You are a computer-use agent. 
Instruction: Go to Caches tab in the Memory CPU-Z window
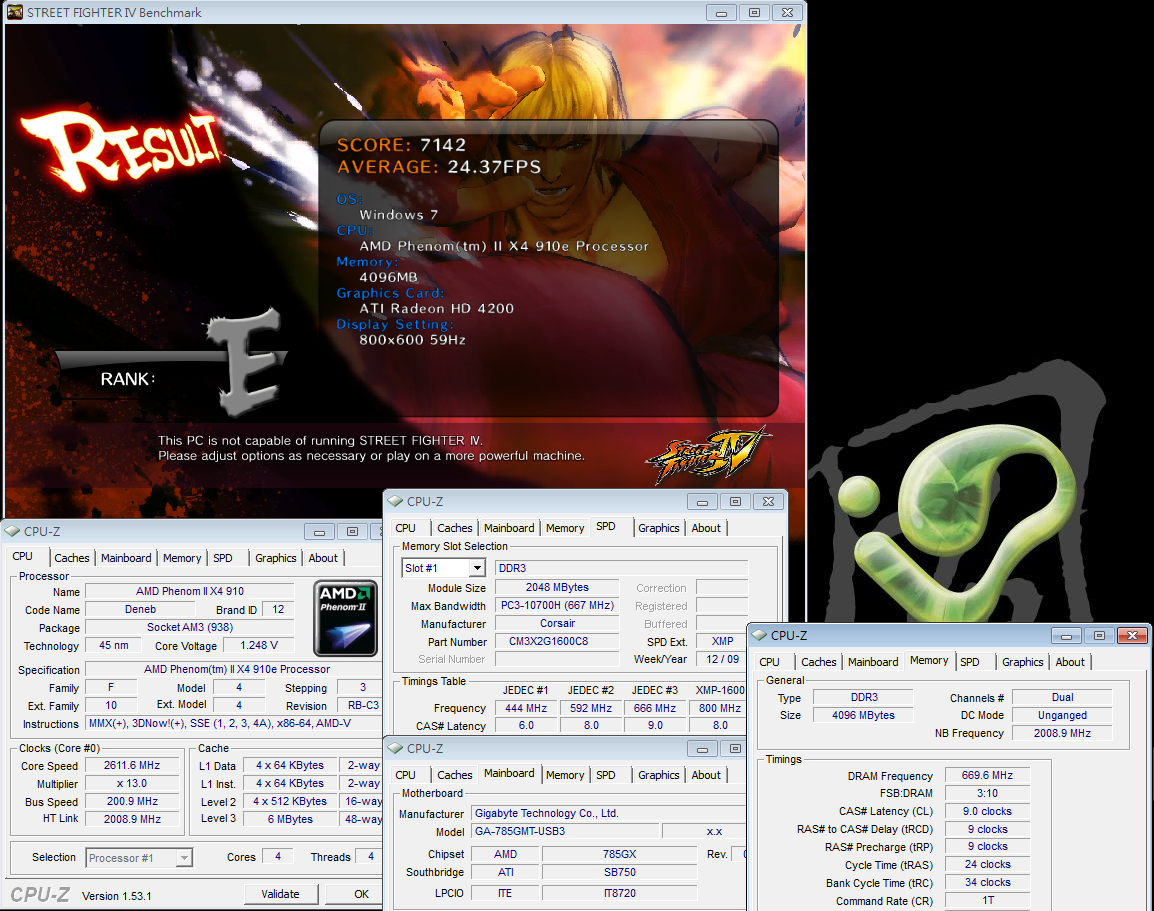click(x=819, y=662)
